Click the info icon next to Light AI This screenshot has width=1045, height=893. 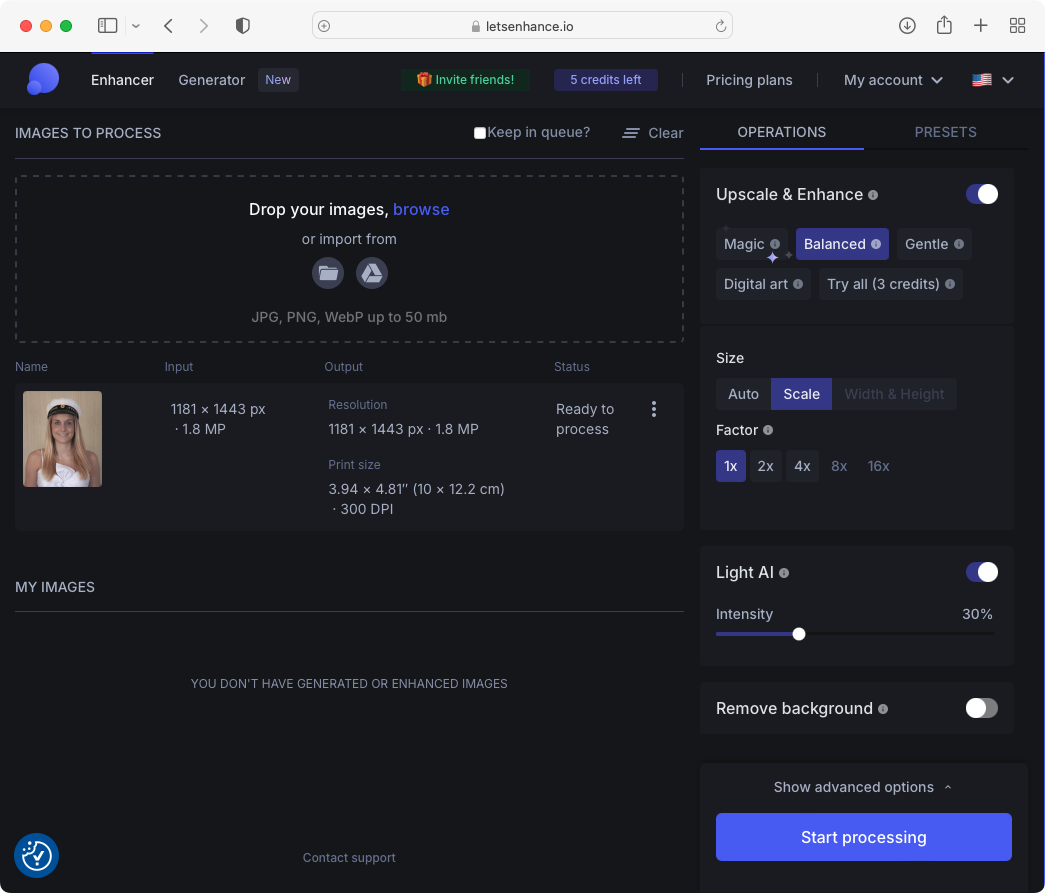click(784, 573)
